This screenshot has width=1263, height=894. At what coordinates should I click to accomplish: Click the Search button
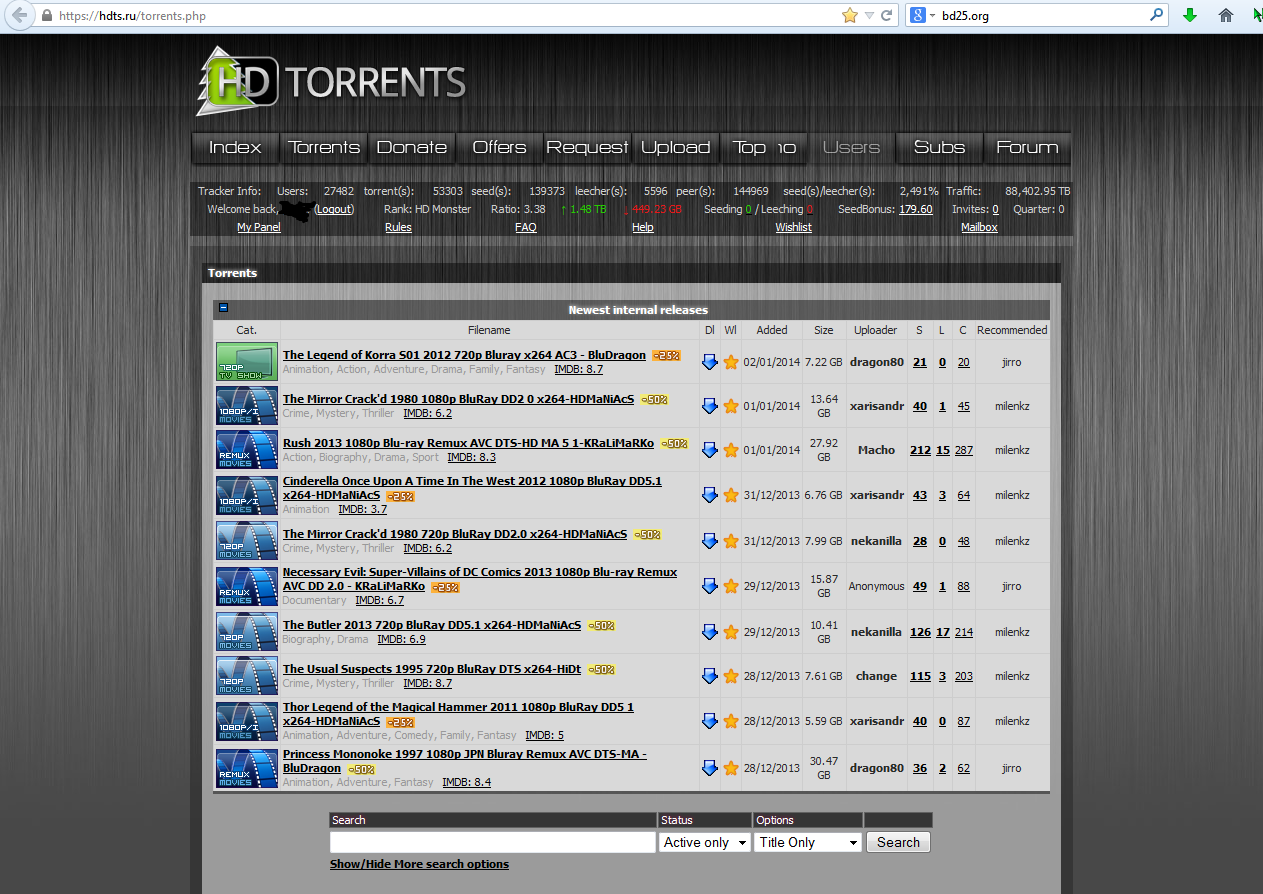click(x=898, y=842)
